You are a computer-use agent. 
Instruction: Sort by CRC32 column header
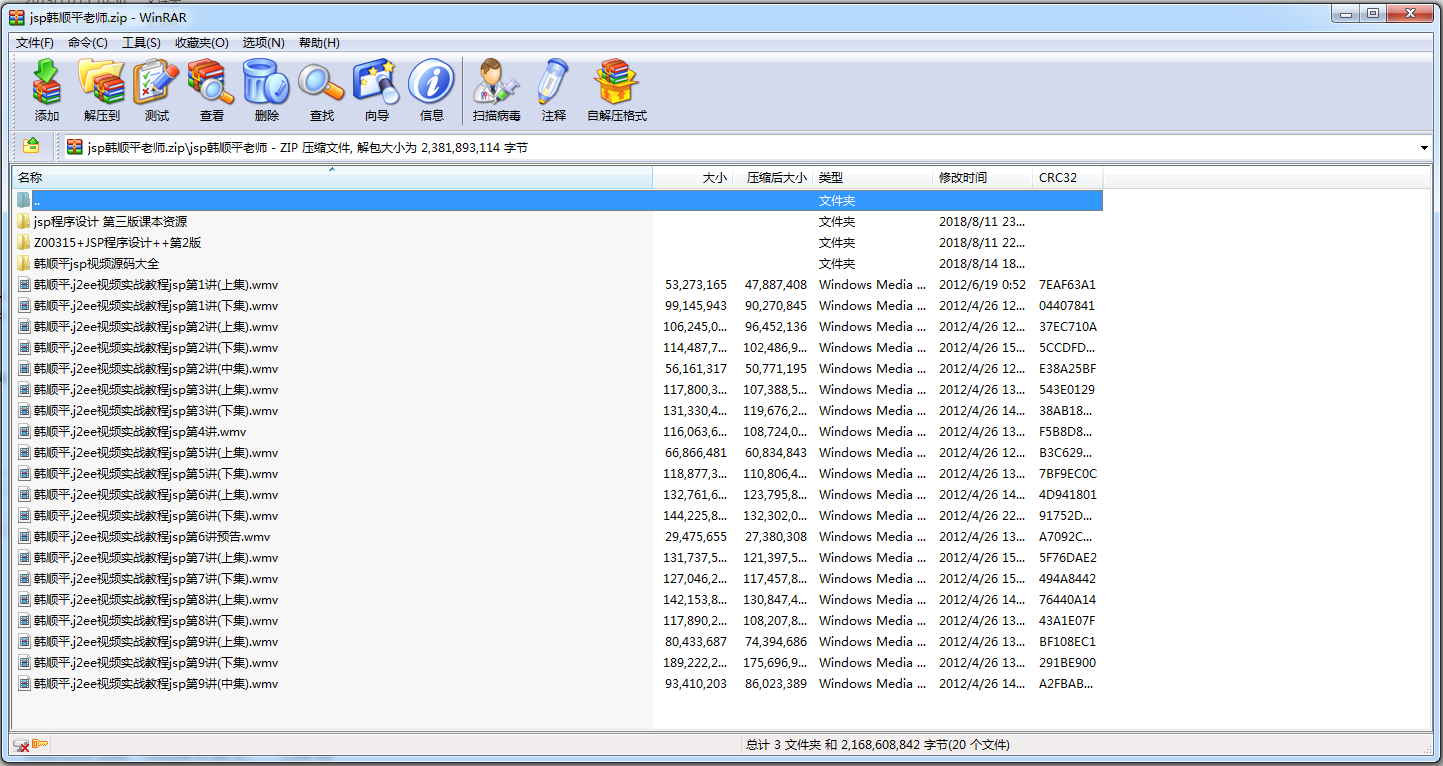click(x=1068, y=177)
